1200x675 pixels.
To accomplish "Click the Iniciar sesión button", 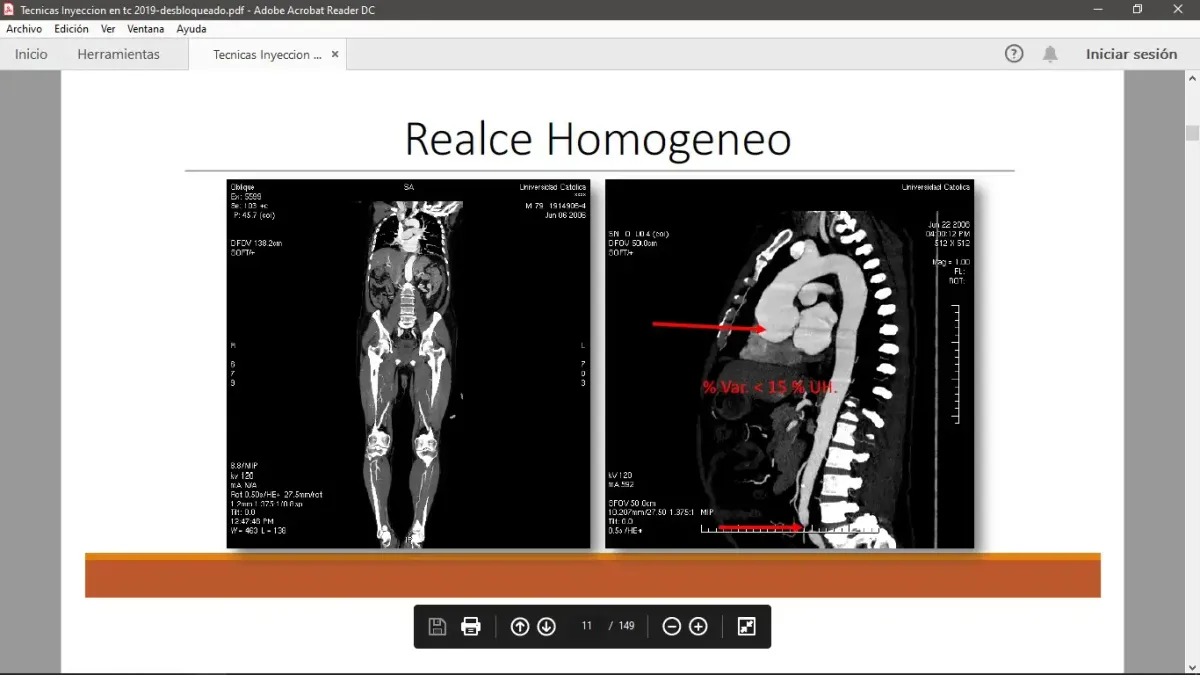I will pyautogui.click(x=1132, y=54).
